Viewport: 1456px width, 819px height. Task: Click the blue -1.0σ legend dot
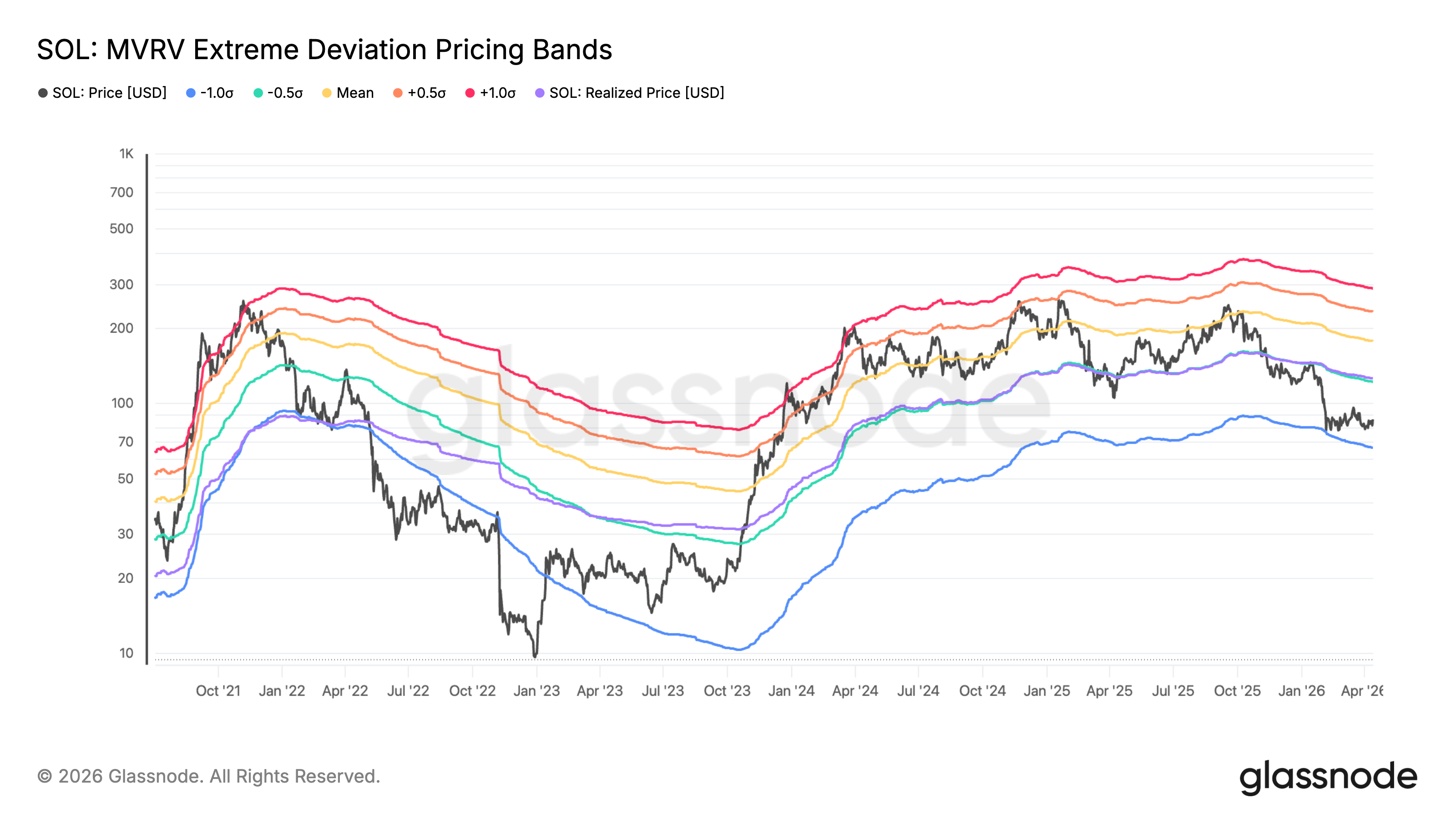point(191,93)
